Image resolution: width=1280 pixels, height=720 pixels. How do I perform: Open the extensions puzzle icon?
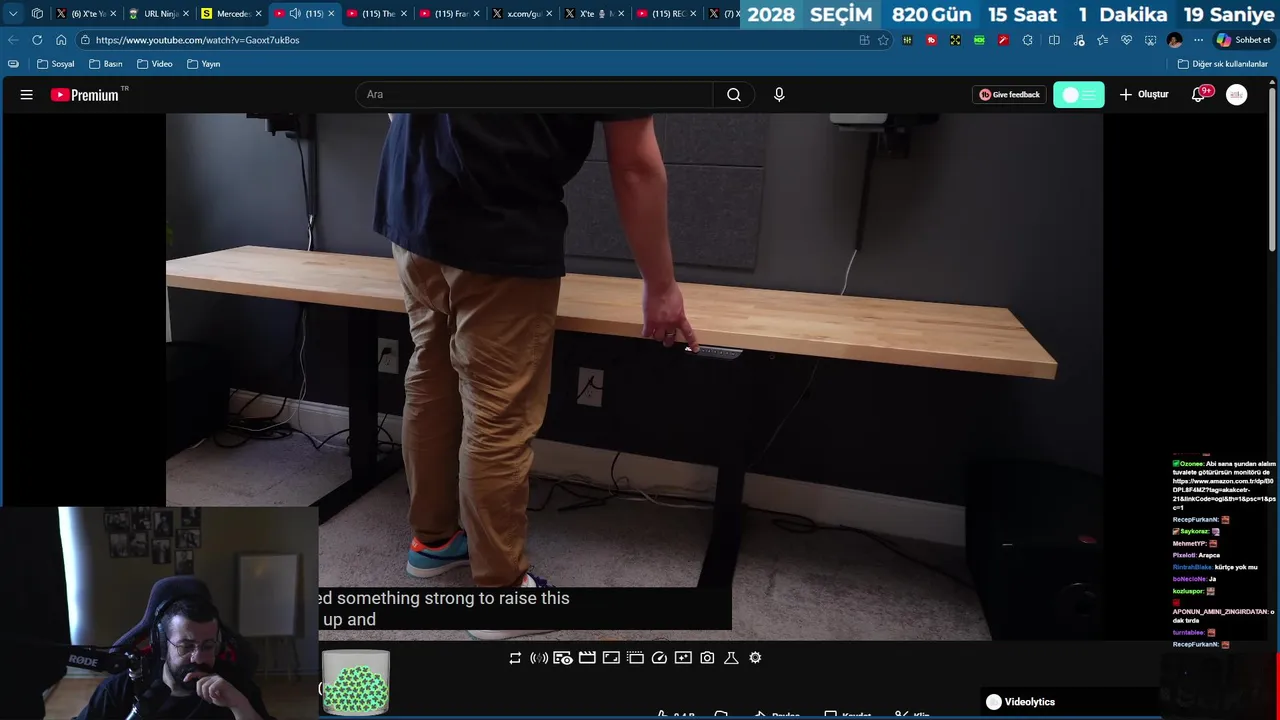(1027, 40)
